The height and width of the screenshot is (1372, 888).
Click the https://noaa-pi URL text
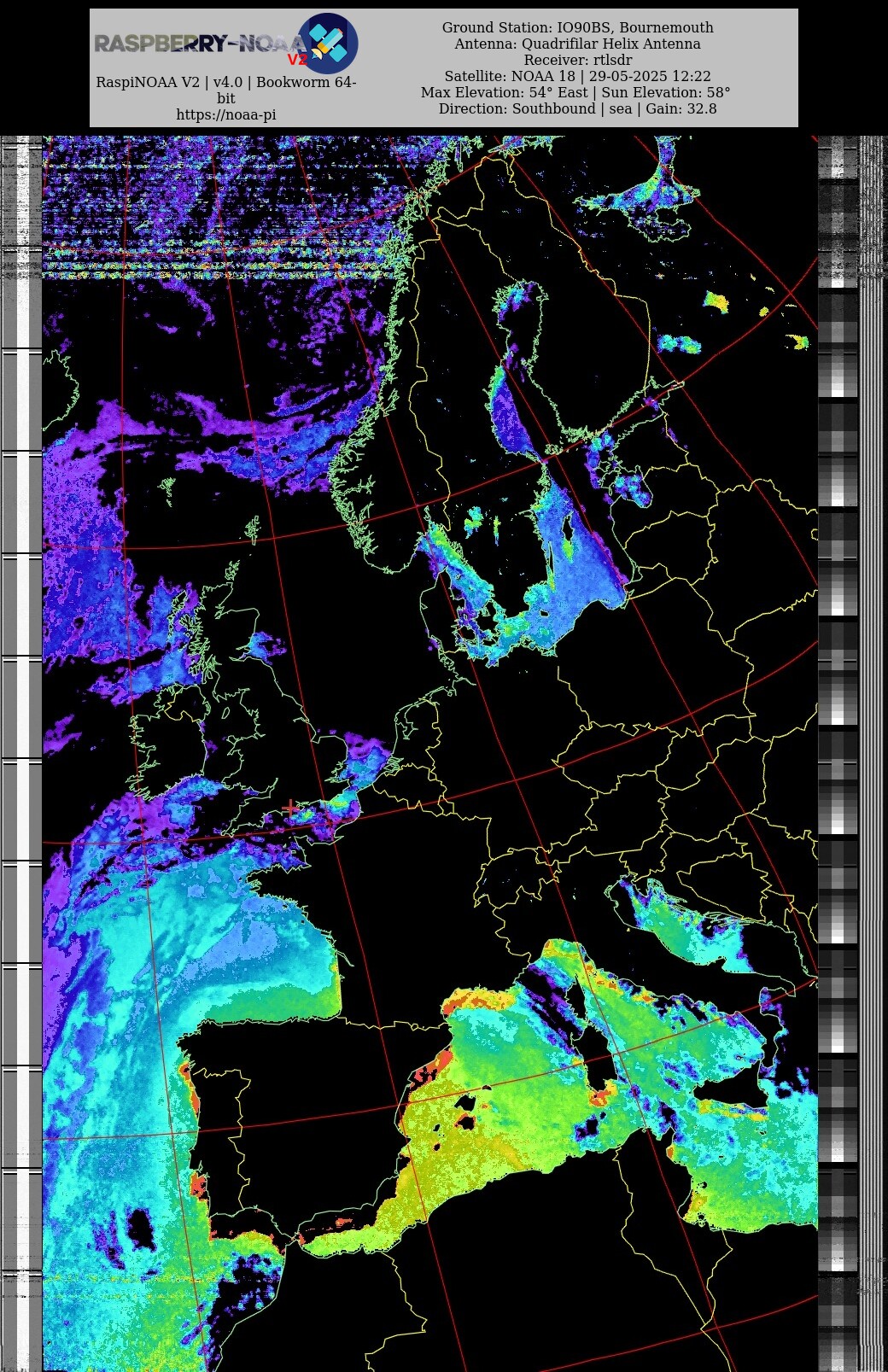[226, 114]
